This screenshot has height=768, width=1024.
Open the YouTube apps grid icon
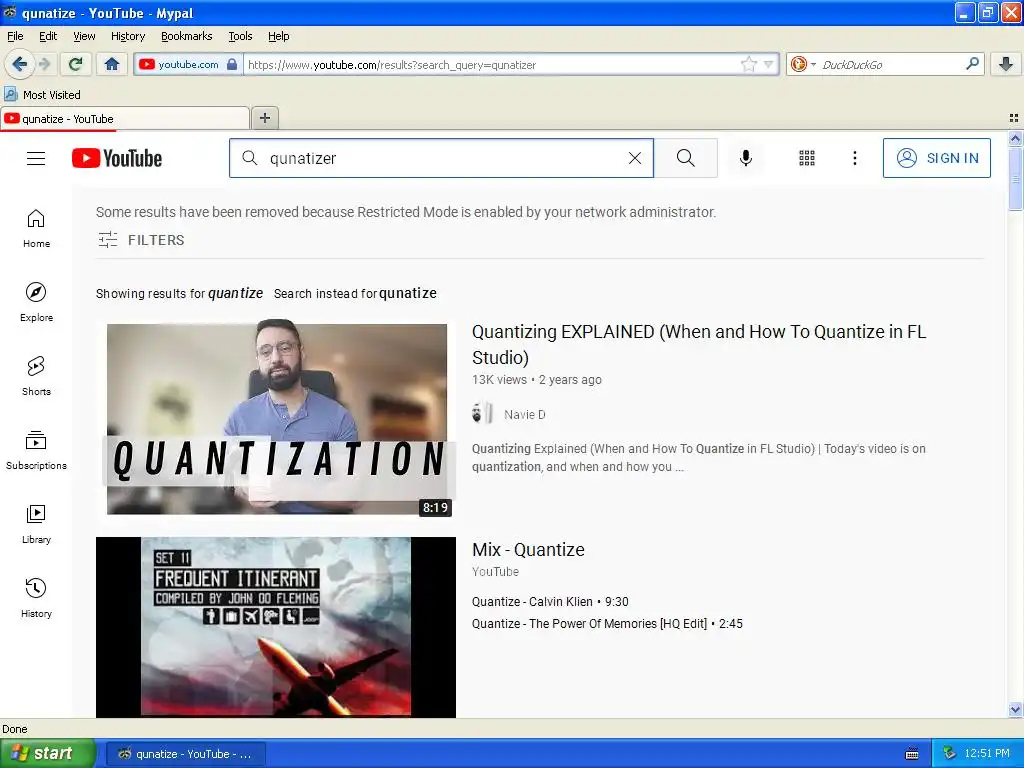807,158
